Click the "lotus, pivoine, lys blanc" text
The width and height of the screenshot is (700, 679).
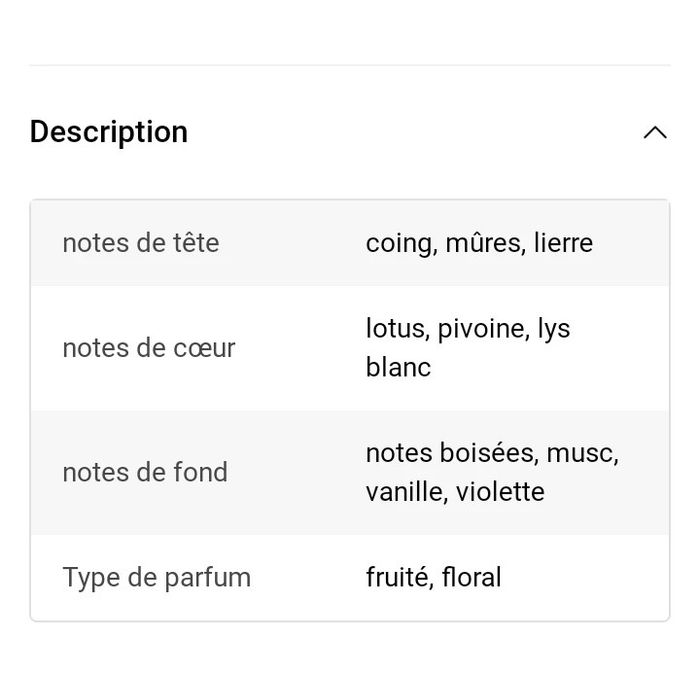(468, 348)
